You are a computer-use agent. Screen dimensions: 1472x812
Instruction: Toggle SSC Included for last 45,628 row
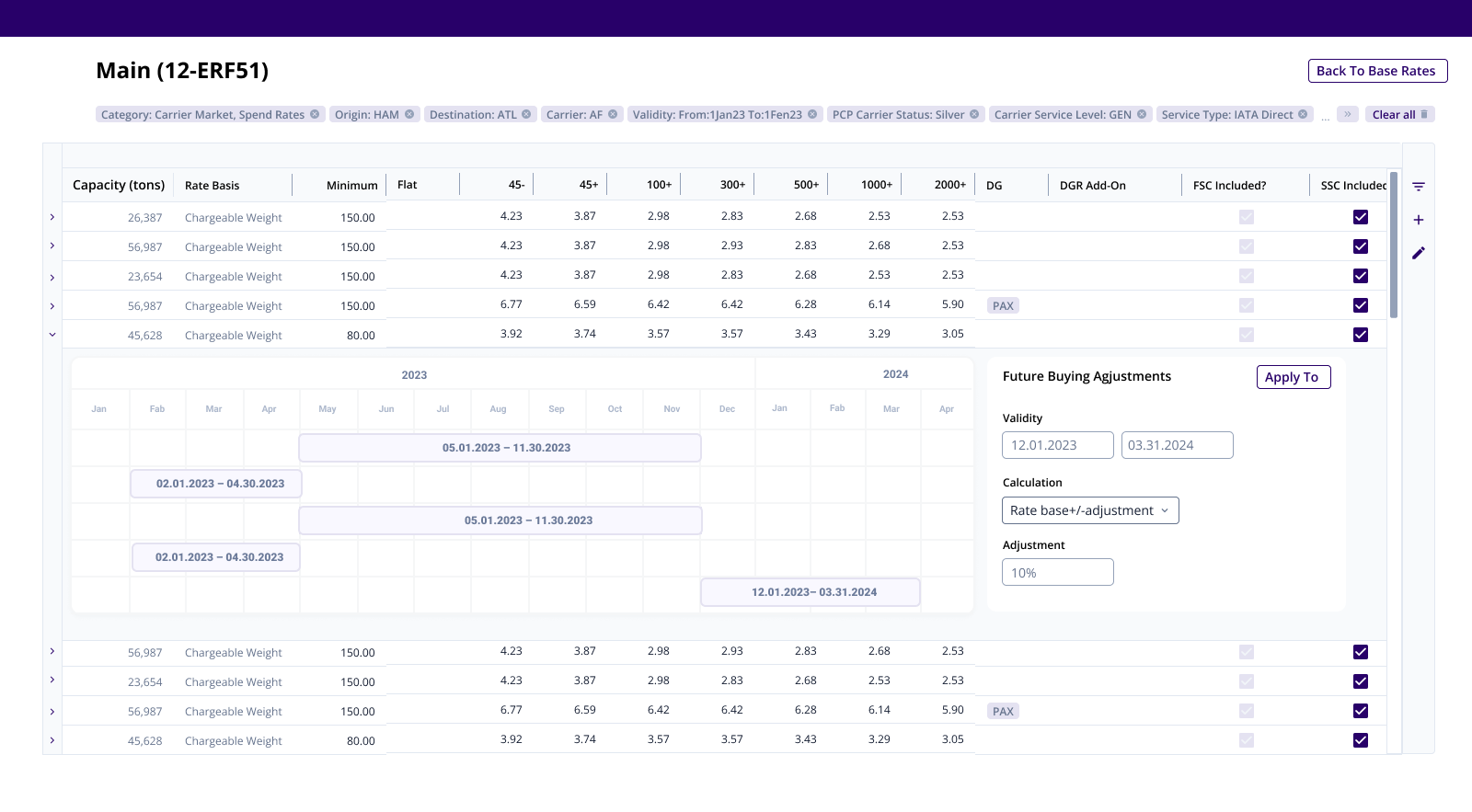coord(1361,740)
